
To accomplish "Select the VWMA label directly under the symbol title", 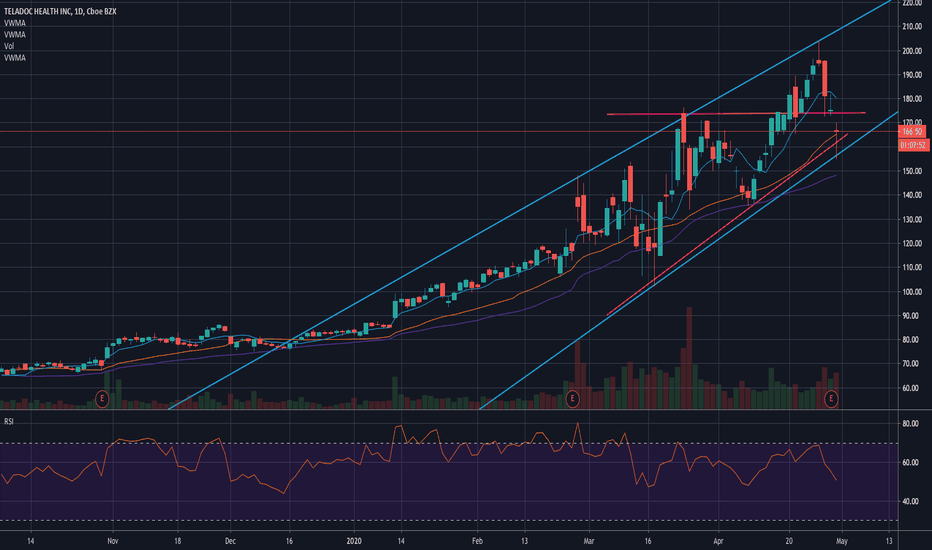I will pyautogui.click(x=15, y=23).
